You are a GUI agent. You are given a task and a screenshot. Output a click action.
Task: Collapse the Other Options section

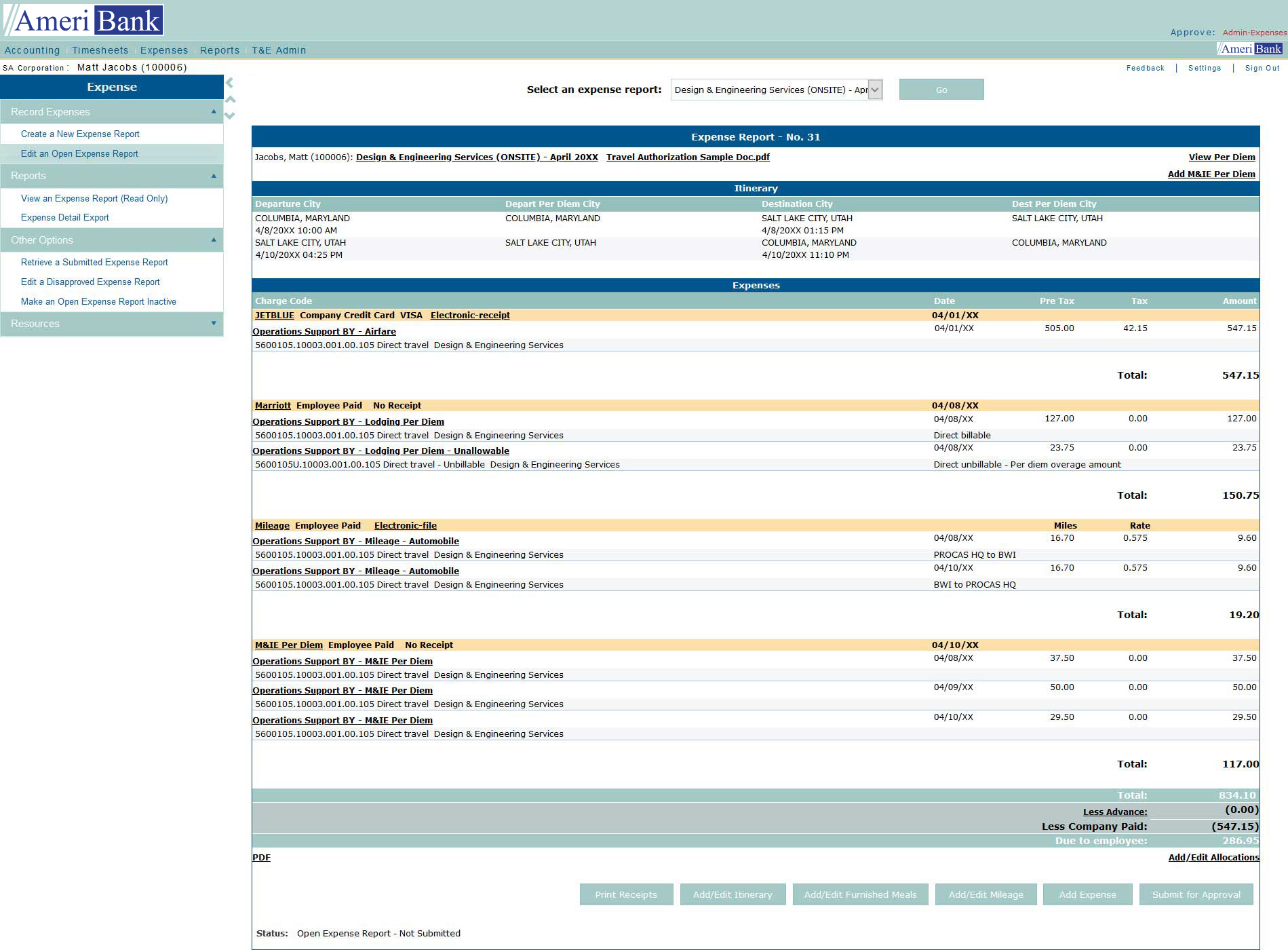click(x=214, y=240)
